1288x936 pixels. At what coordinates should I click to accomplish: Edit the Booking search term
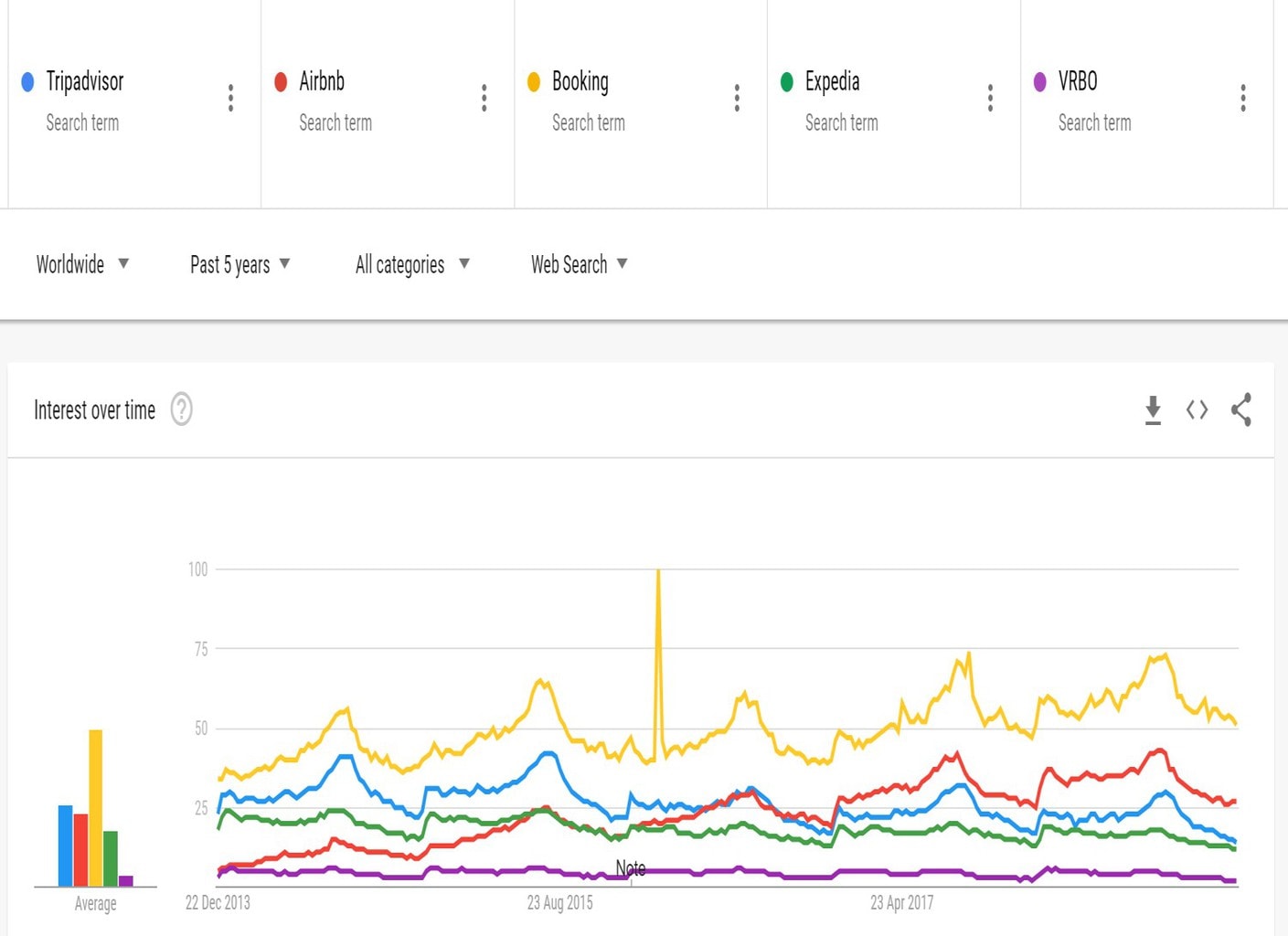pos(580,81)
